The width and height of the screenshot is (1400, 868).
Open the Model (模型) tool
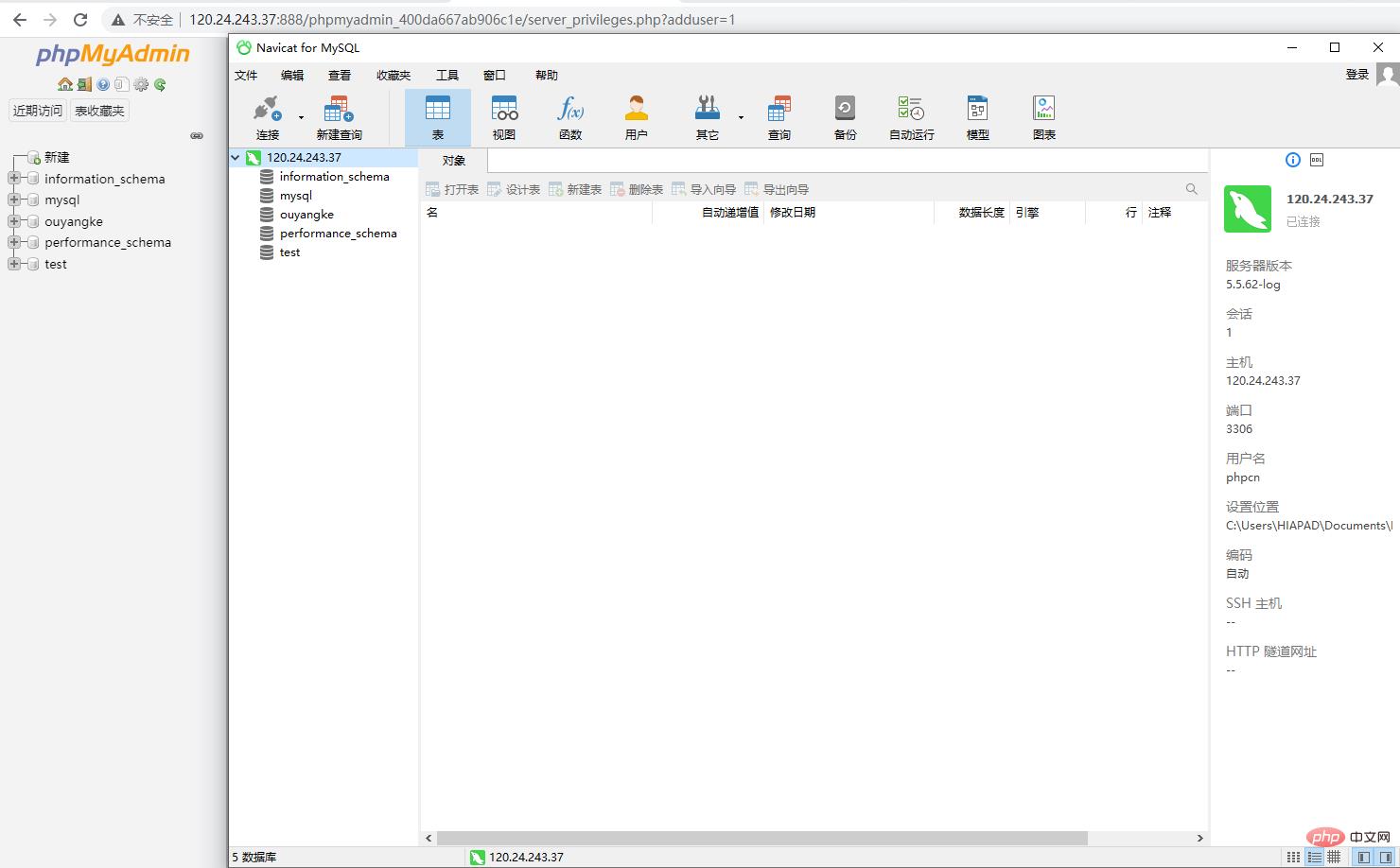tap(977, 117)
